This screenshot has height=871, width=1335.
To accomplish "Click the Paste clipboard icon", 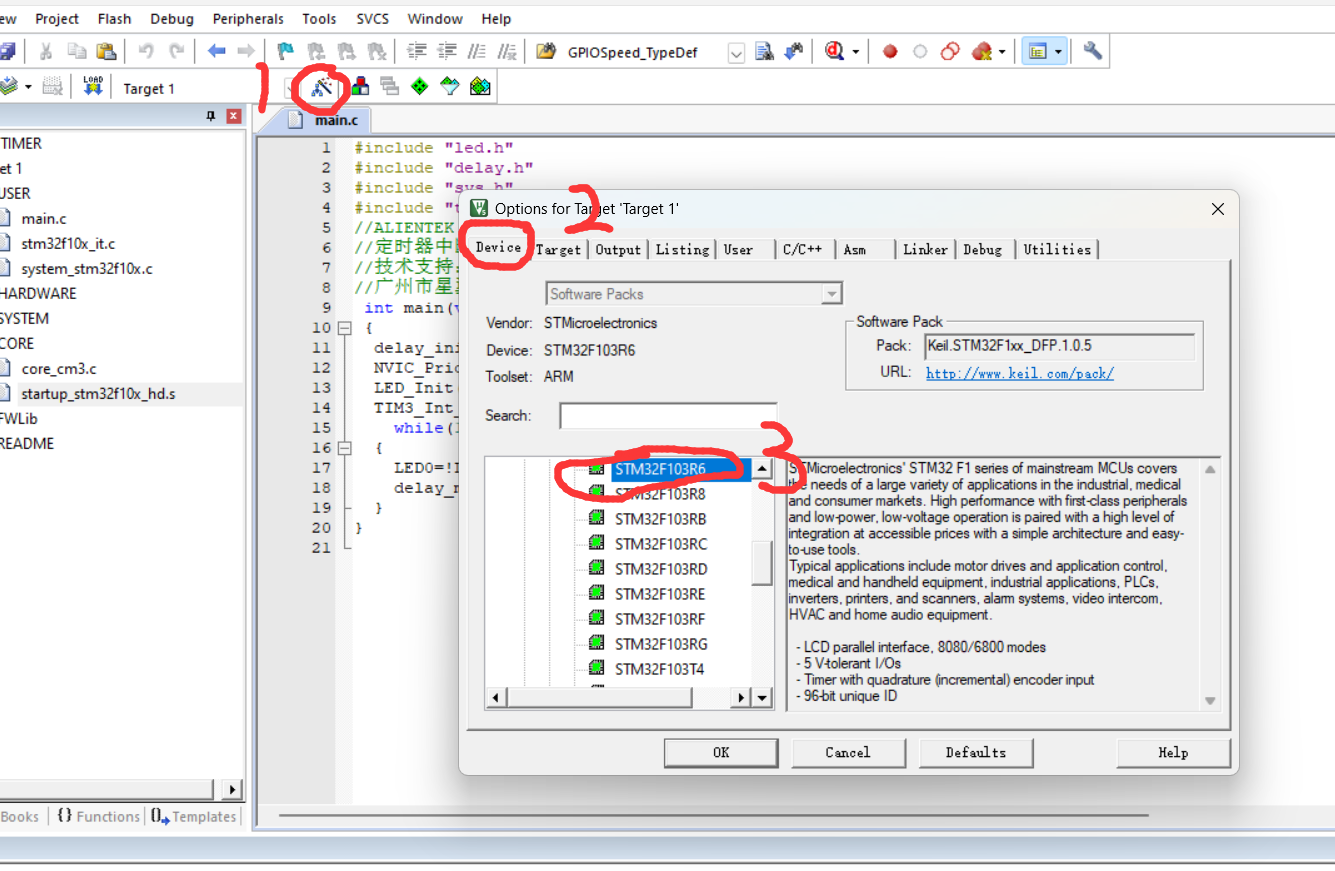I will pyautogui.click(x=106, y=51).
